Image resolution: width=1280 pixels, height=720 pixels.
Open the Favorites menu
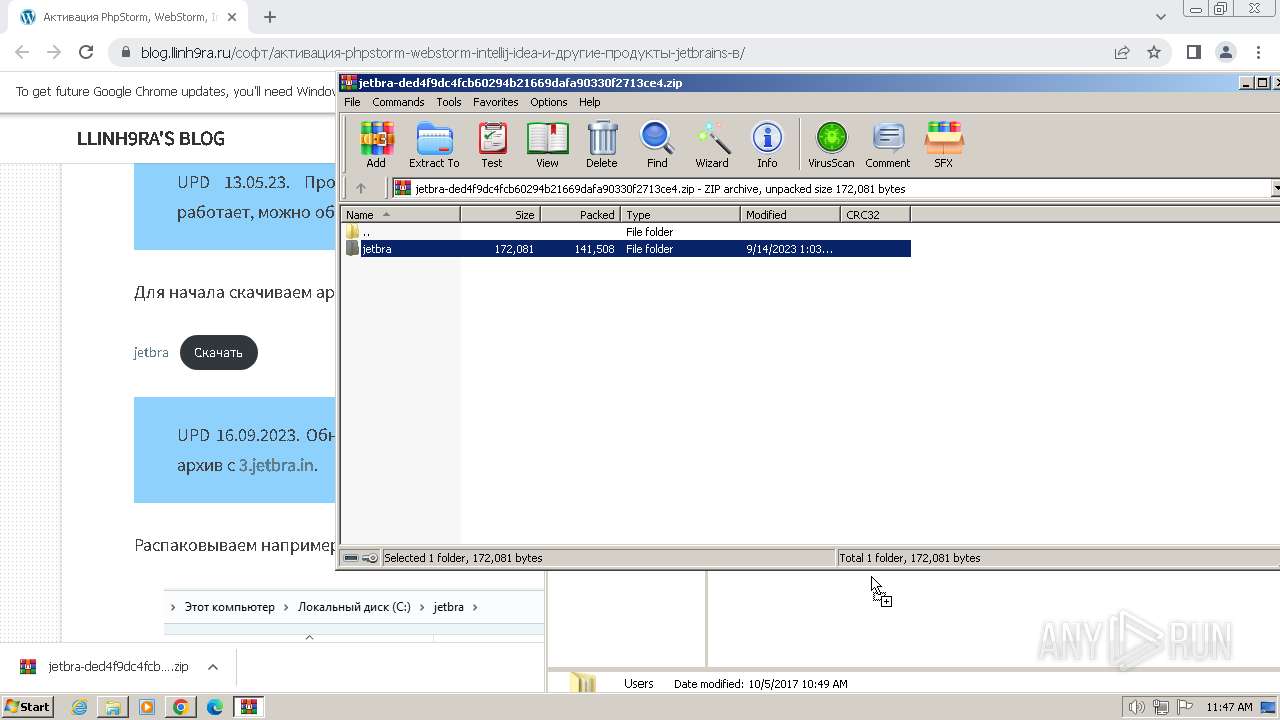[496, 102]
